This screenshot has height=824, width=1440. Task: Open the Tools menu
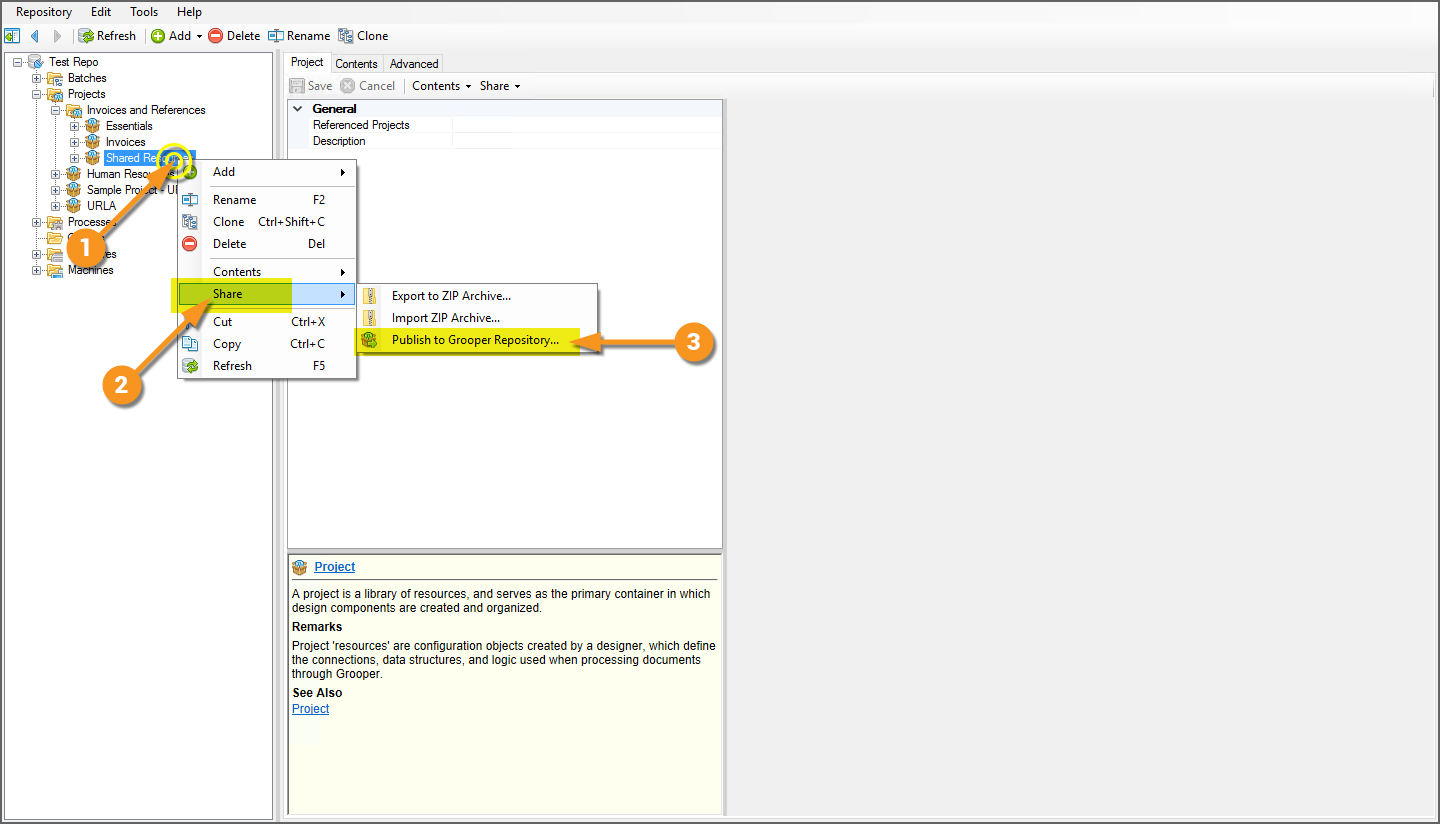pos(144,12)
